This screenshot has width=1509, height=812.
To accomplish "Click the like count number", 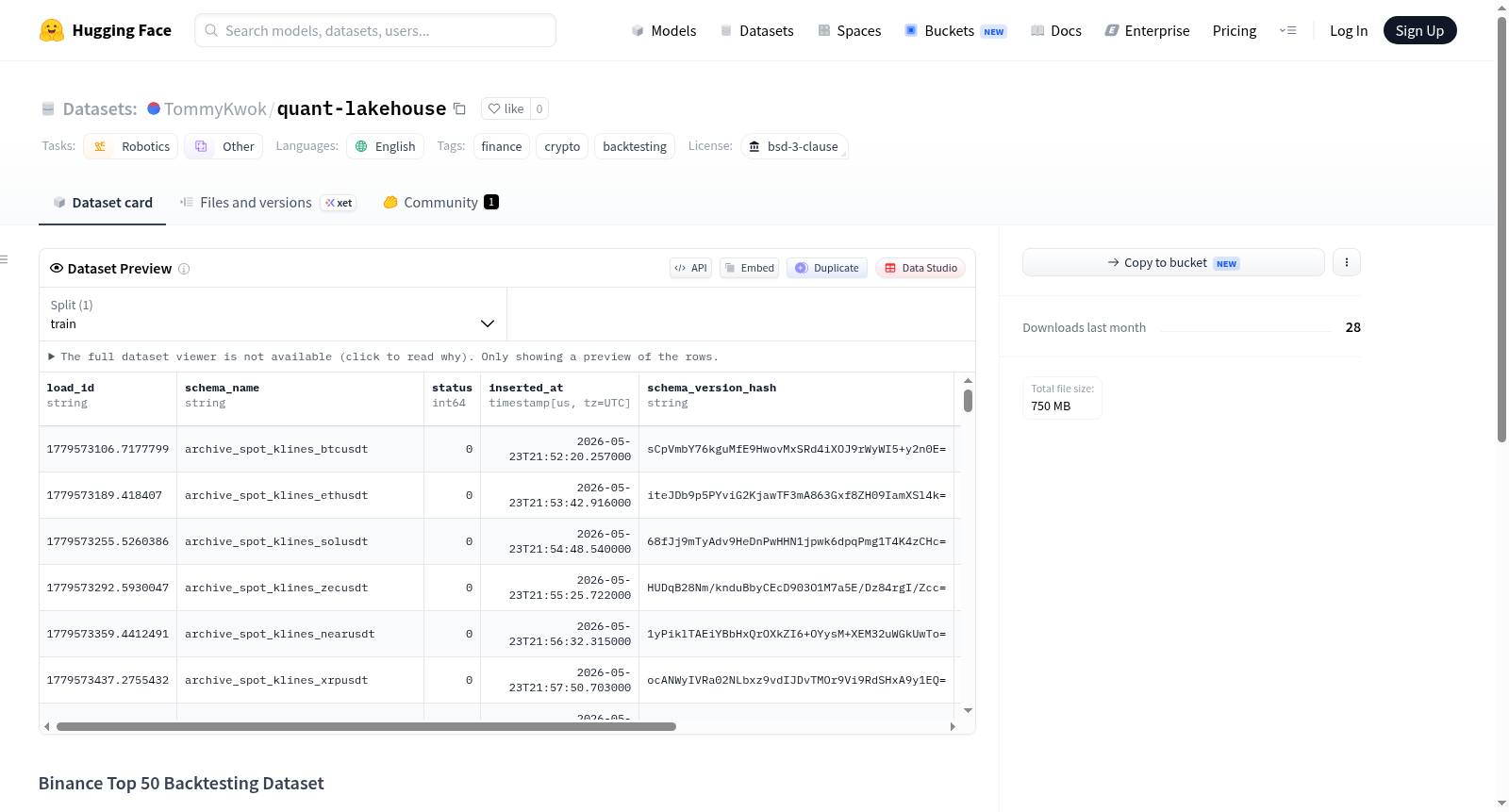I will pos(539,108).
